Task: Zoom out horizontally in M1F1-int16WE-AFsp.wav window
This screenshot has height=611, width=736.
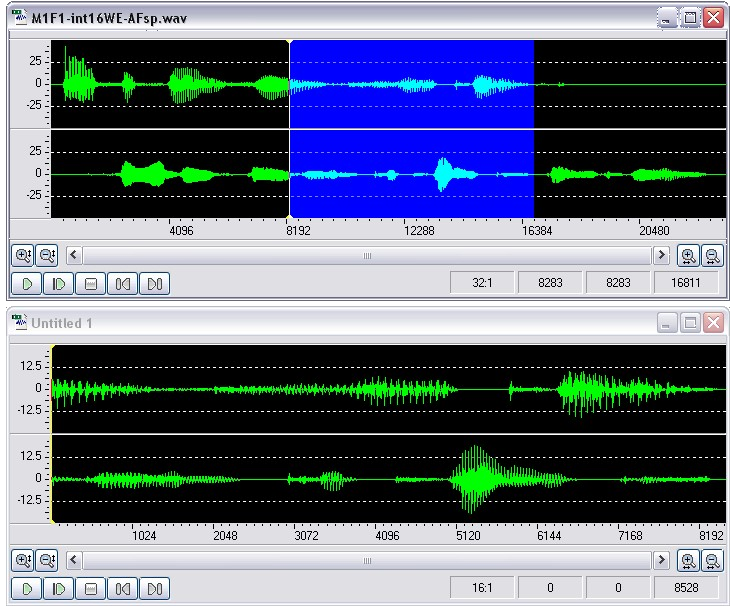Action: (x=713, y=256)
